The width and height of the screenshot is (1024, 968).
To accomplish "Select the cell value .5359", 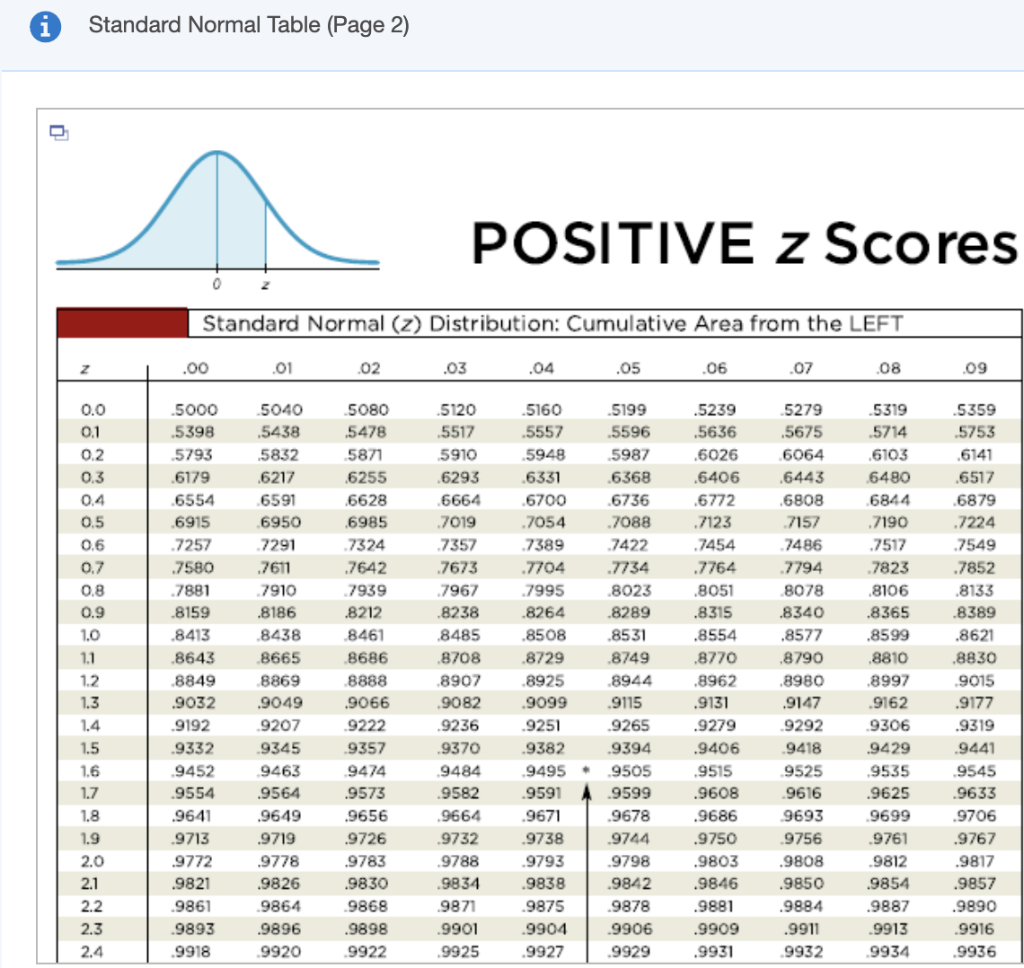I will point(974,410).
